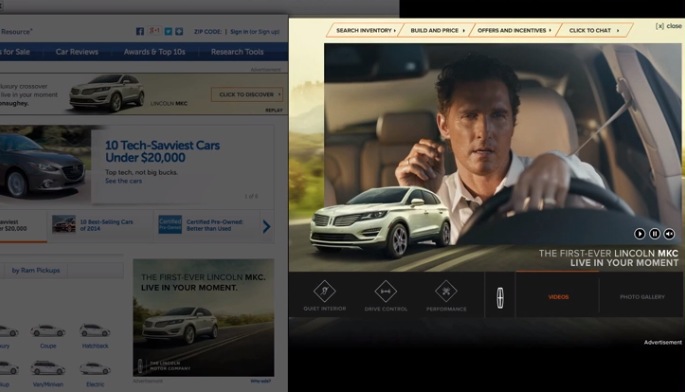This screenshot has height=392, width=685.
Task: Open Awards & Top 10s menu
Action: 155,52
